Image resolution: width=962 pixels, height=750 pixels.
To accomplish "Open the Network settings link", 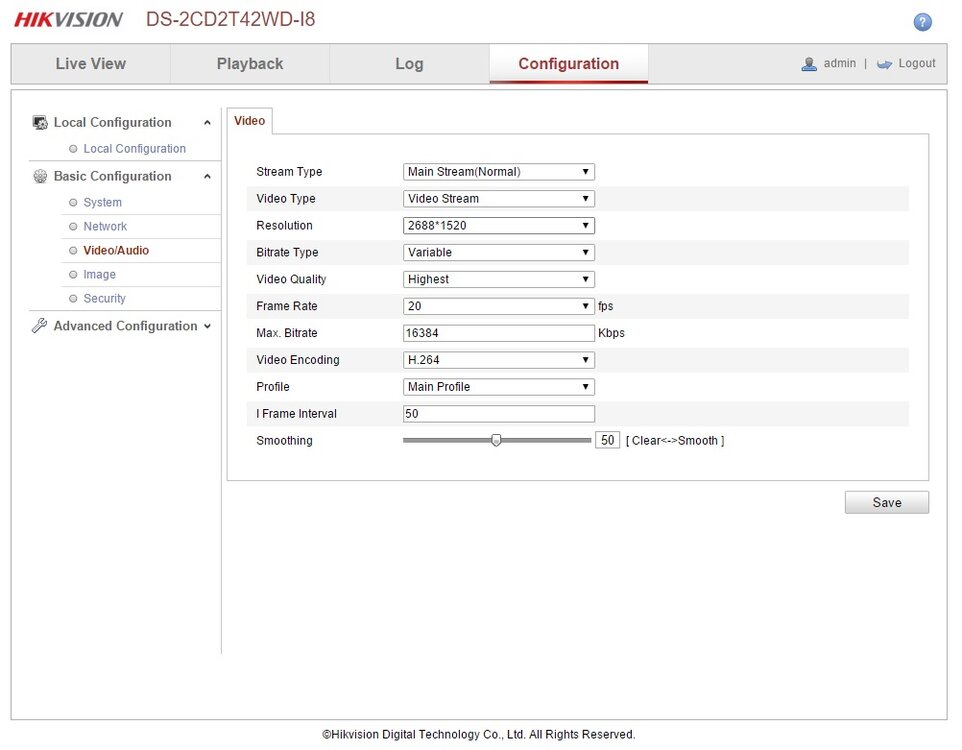I will (105, 227).
